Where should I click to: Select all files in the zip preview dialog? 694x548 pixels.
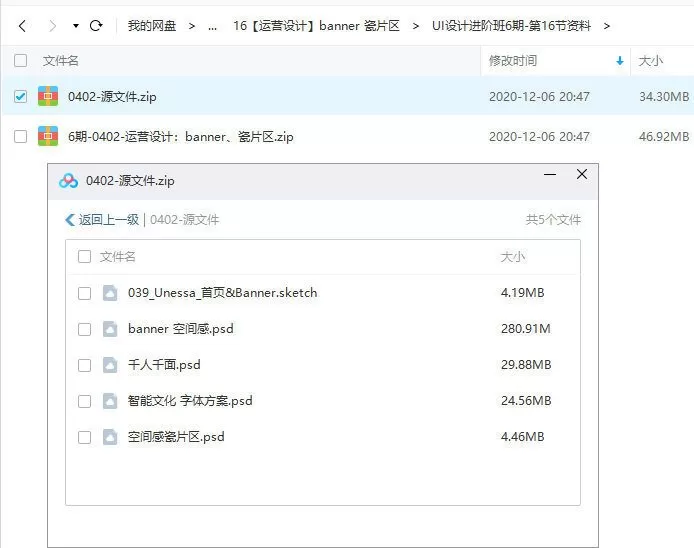click(84, 257)
